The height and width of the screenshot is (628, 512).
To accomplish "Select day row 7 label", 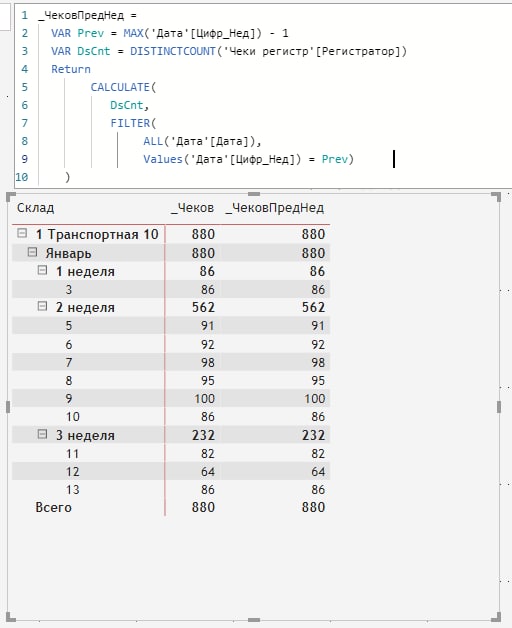I will click(x=69, y=362).
